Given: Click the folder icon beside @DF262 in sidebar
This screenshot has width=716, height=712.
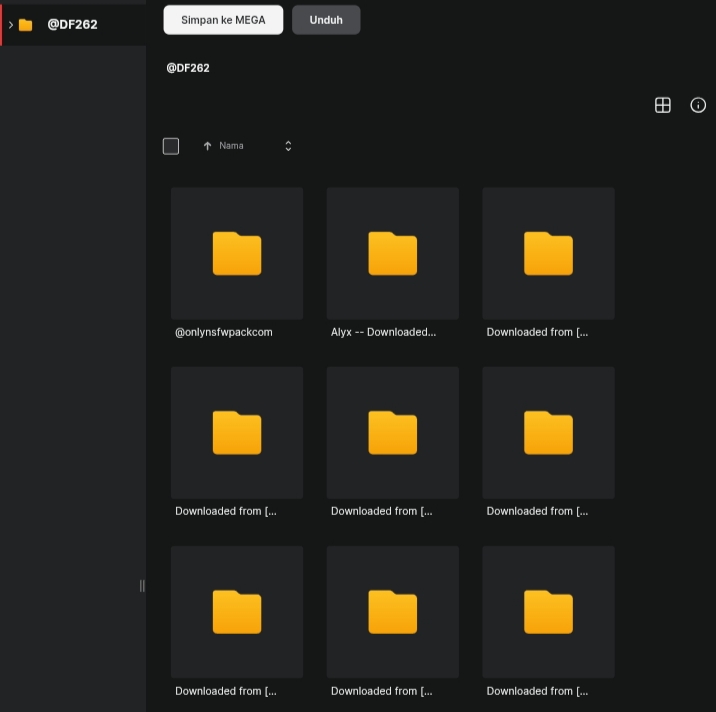Looking at the screenshot, I should [x=26, y=24].
